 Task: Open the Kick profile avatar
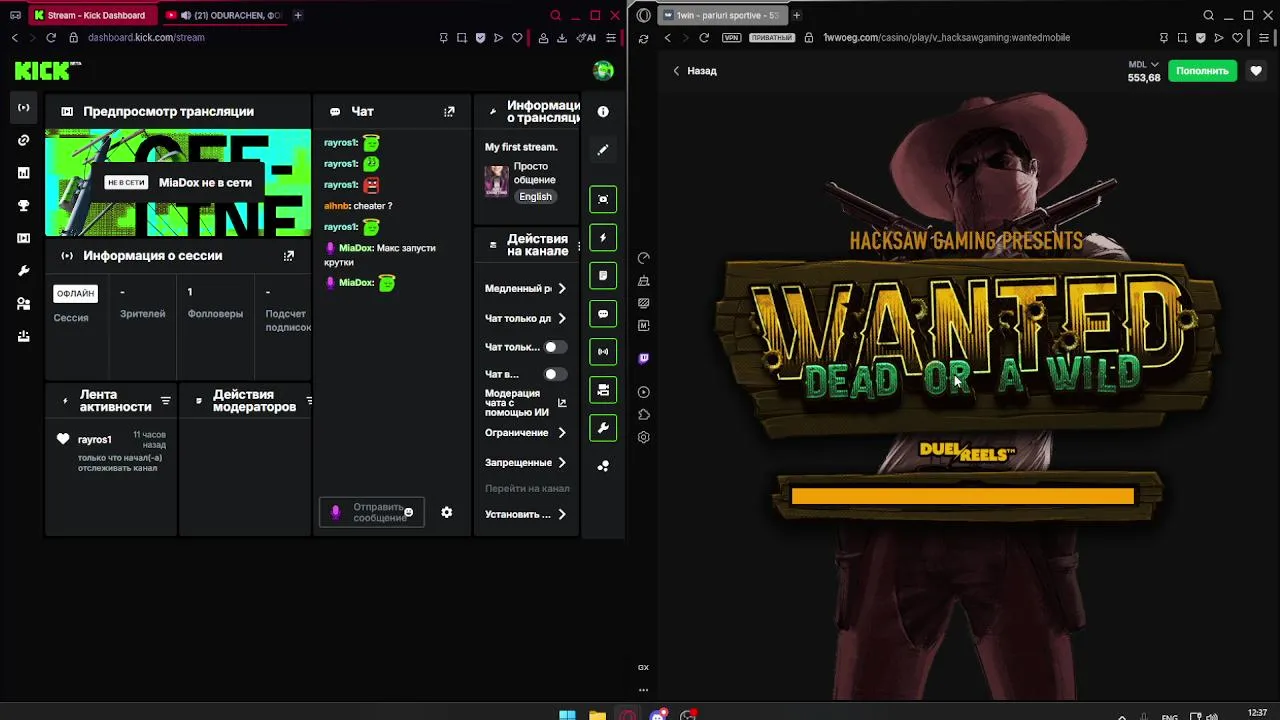click(603, 70)
